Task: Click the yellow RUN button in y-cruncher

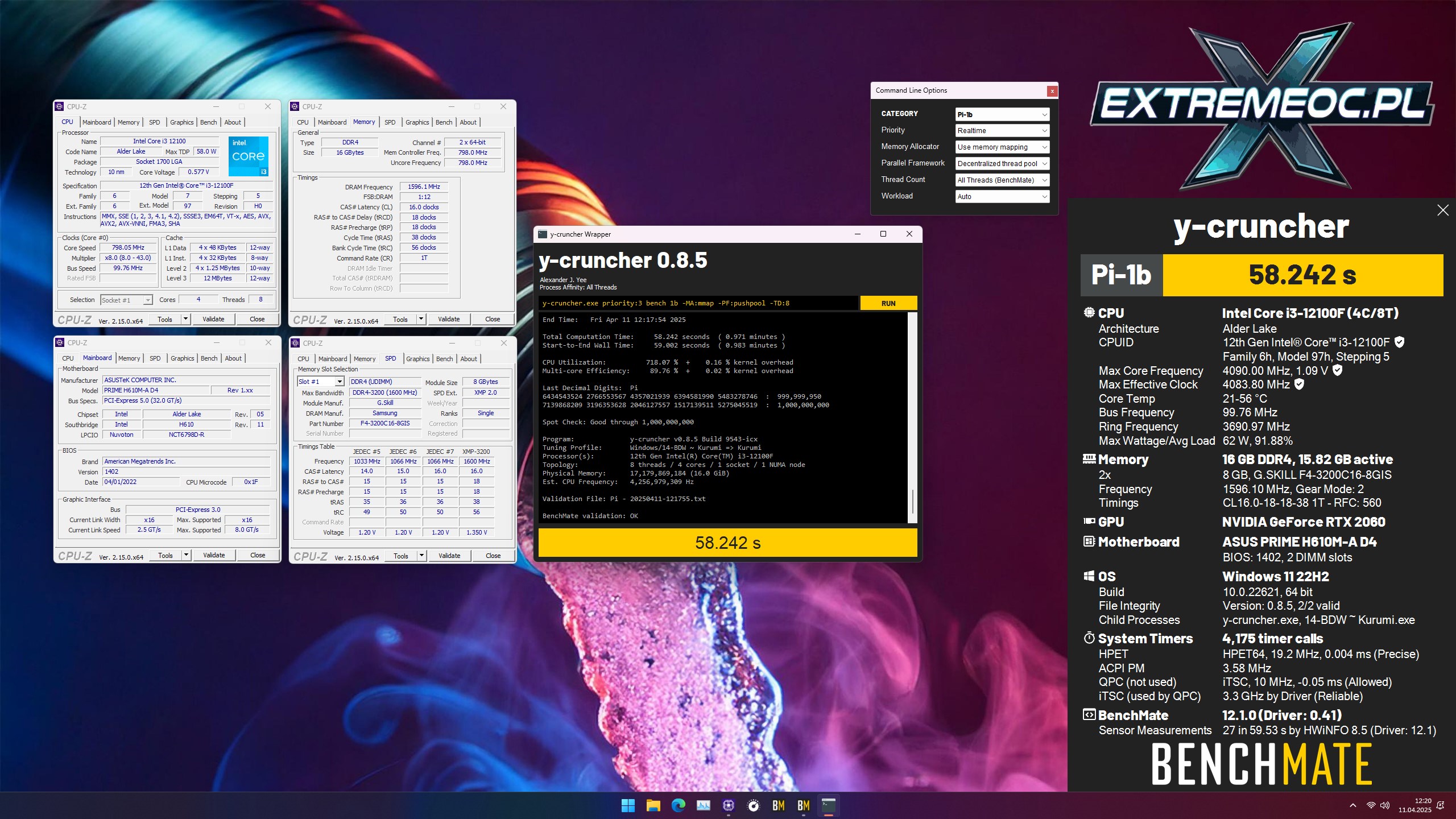Action: click(888, 303)
